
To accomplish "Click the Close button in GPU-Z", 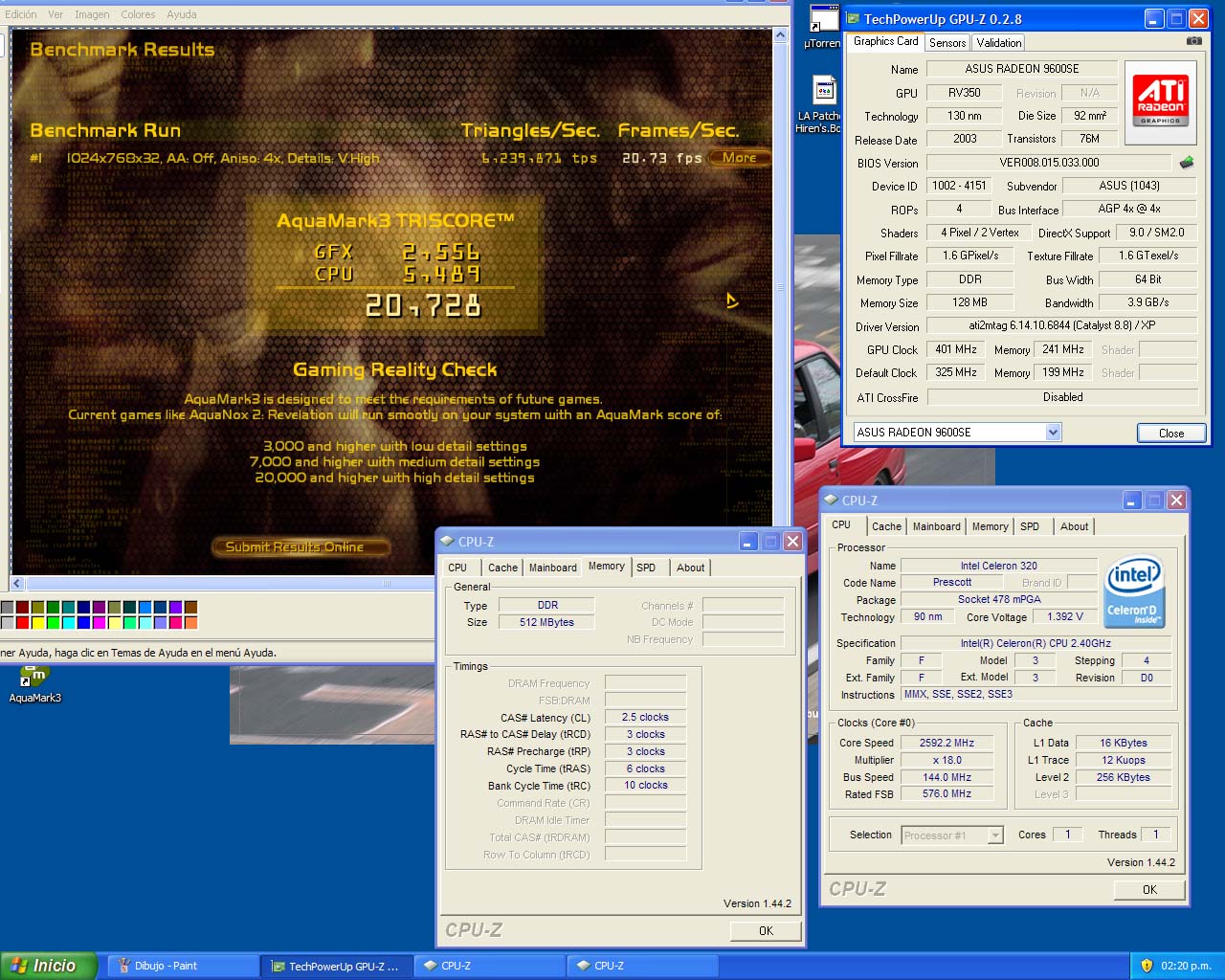I will point(1171,434).
